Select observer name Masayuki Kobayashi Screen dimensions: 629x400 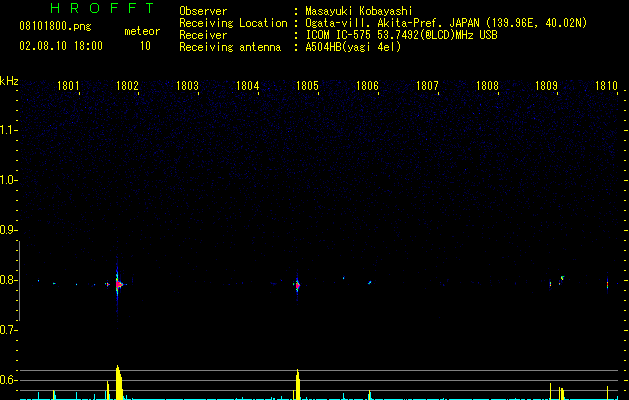click(x=359, y=11)
